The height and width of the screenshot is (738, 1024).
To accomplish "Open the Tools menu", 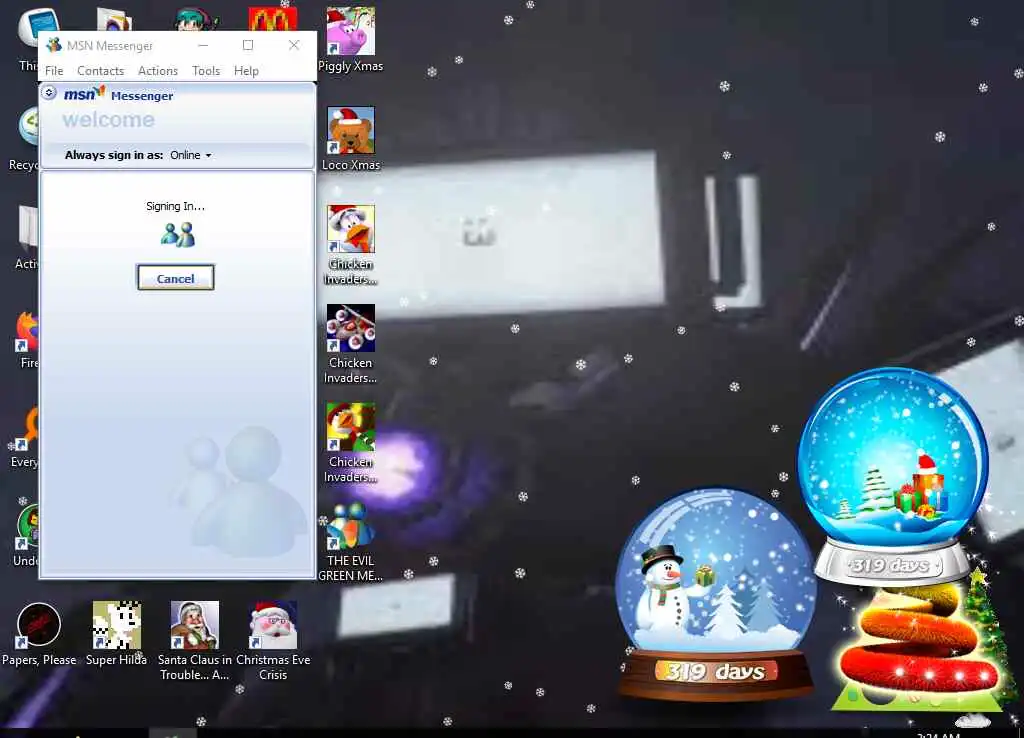I will tap(206, 71).
